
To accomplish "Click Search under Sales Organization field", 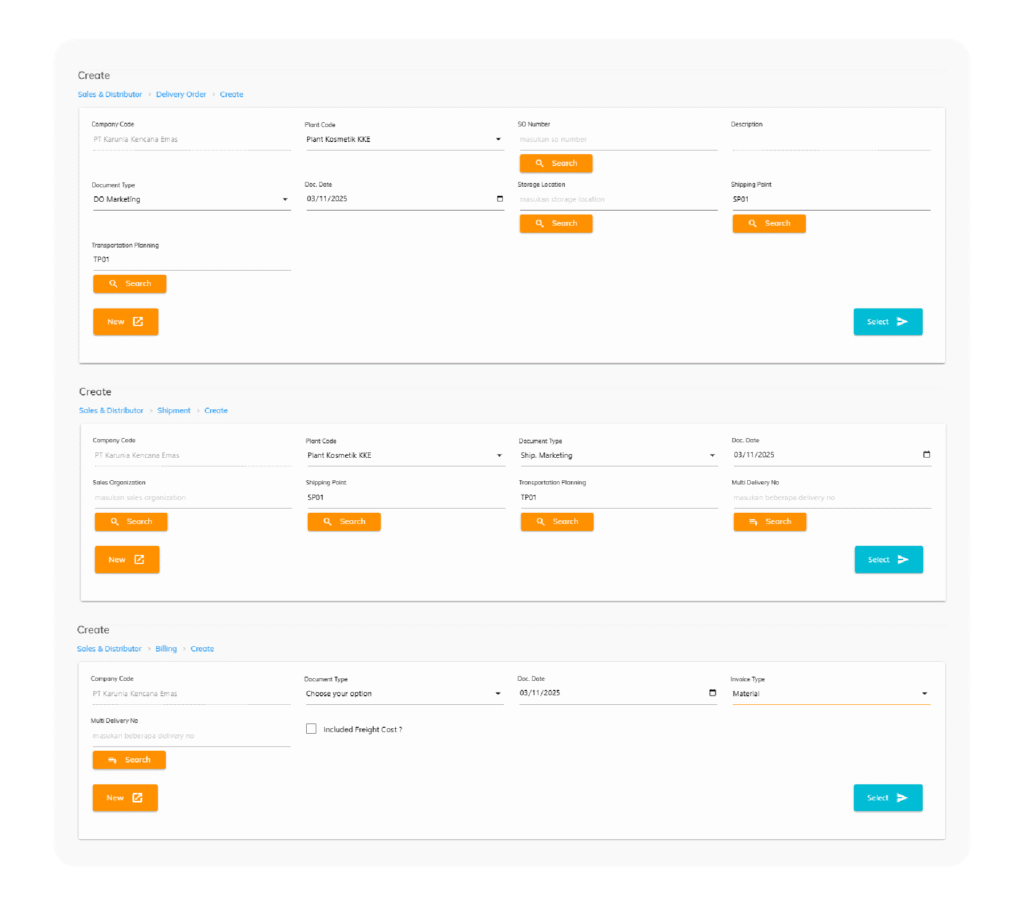I will 131,521.
